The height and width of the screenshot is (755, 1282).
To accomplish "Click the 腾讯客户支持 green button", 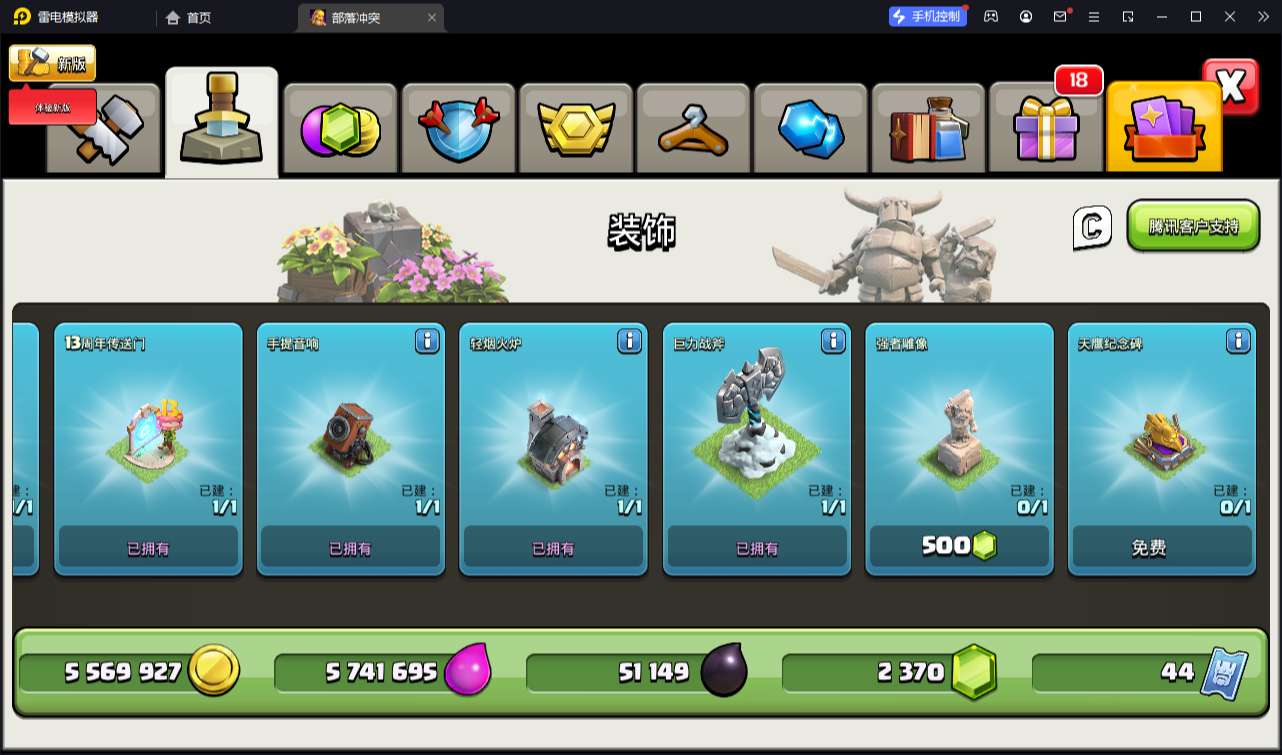I will coord(1193,226).
